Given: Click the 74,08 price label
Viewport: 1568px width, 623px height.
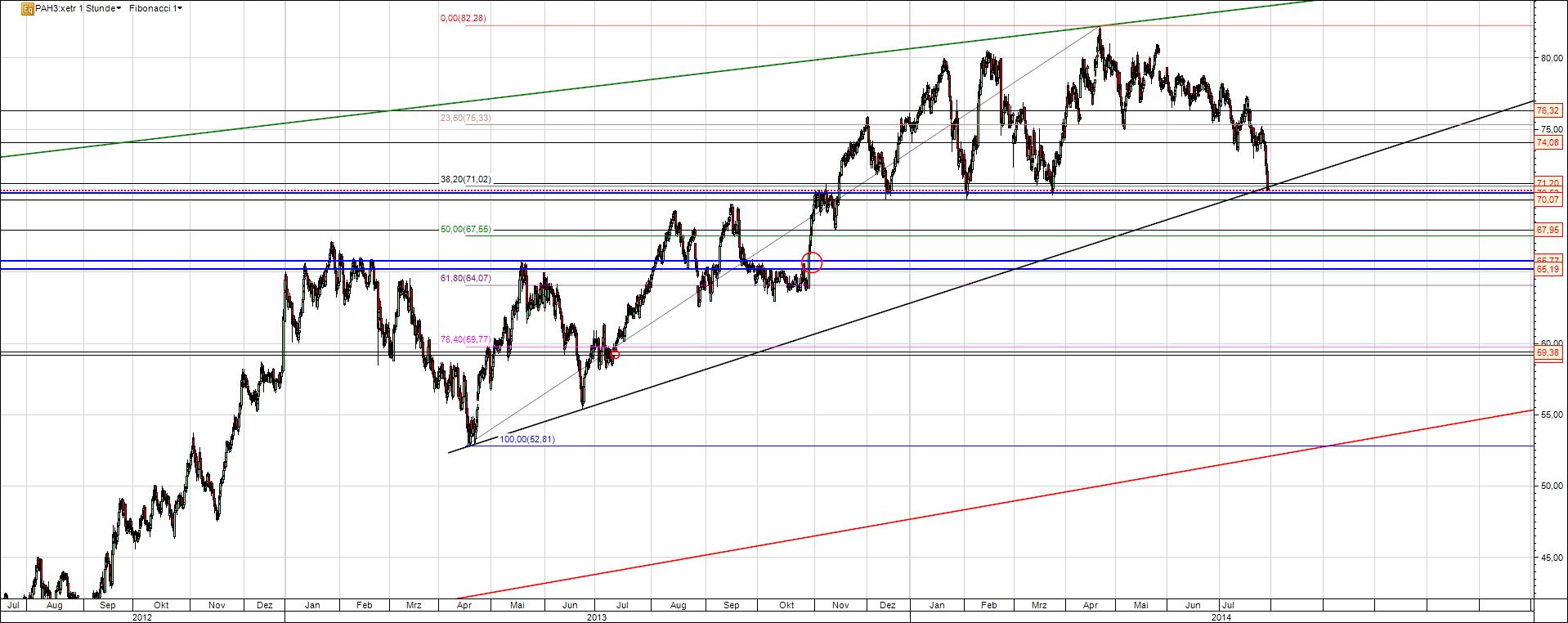Looking at the screenshot, I should (x=1548, y=142).
